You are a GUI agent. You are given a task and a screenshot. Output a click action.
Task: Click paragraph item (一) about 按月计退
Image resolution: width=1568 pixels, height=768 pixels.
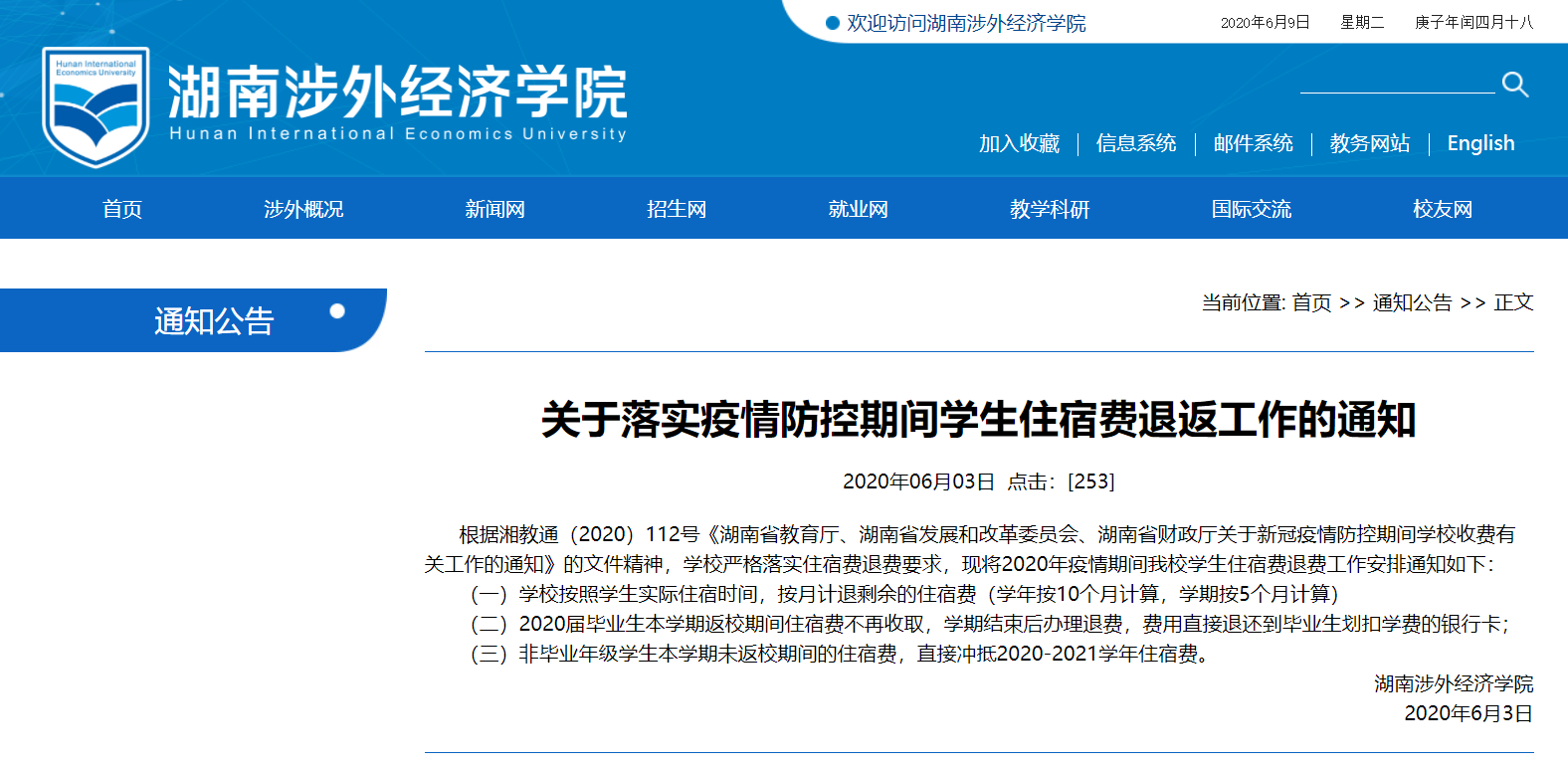(x=904, y=594)
